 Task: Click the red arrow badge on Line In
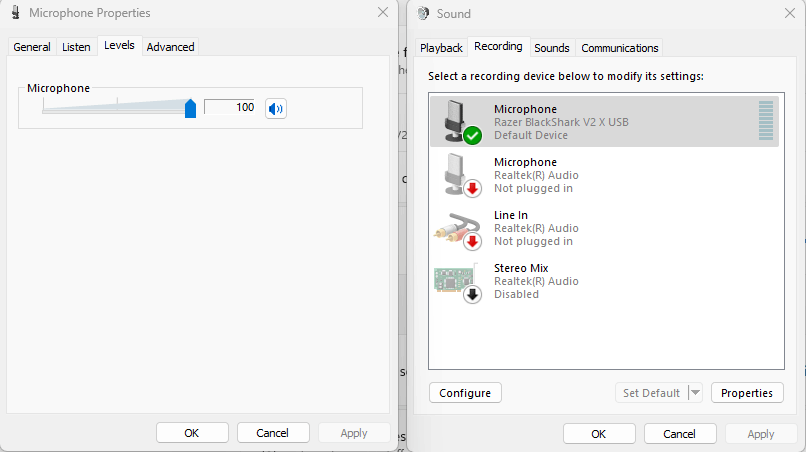[472, 242]
